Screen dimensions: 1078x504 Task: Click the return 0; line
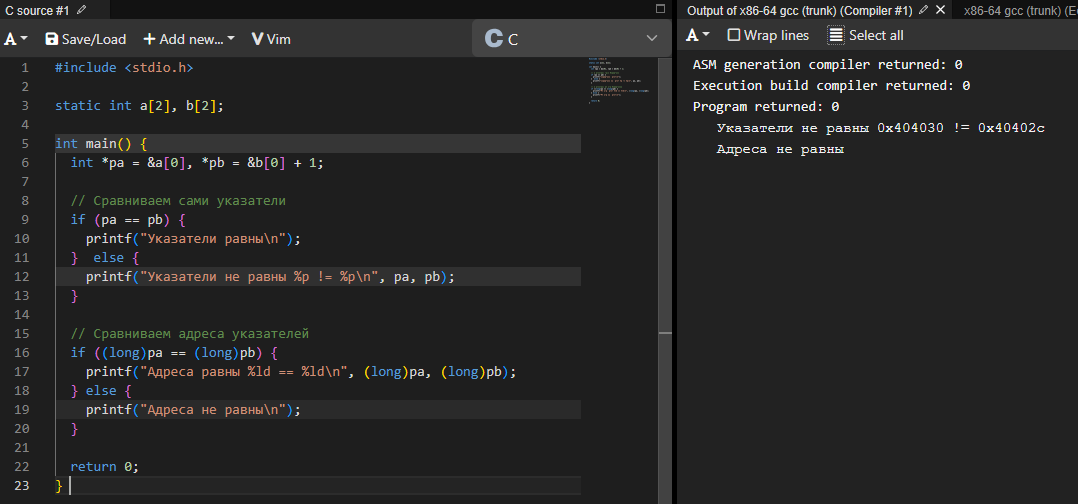pyautogui.click(x=104, y=466)
